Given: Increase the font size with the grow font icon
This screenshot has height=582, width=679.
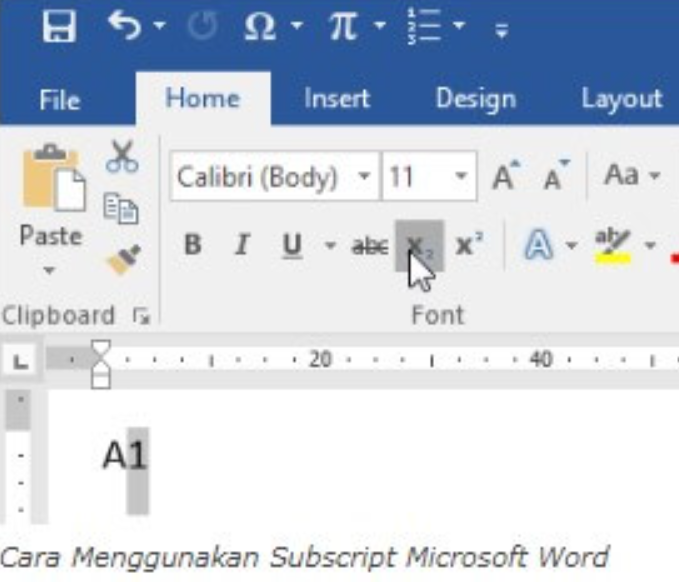Looking at the screenshot, I should [x=506, y=176].
